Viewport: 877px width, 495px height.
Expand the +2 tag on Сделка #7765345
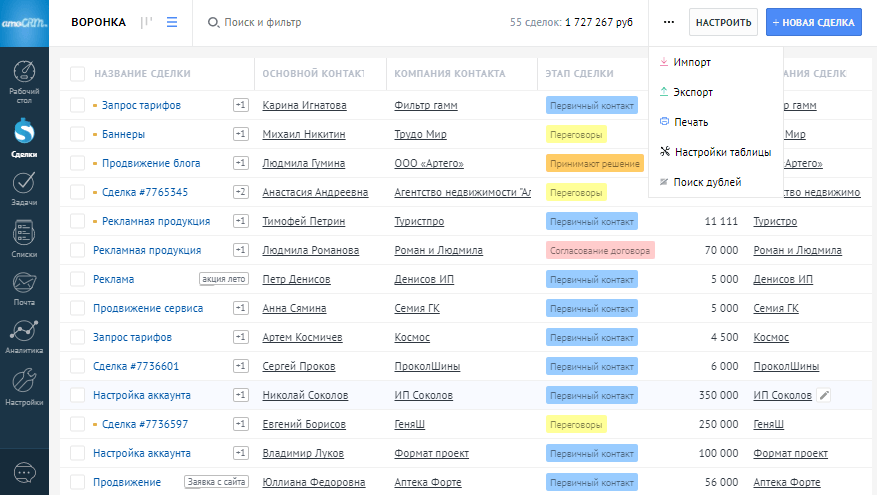click(240, 192)
